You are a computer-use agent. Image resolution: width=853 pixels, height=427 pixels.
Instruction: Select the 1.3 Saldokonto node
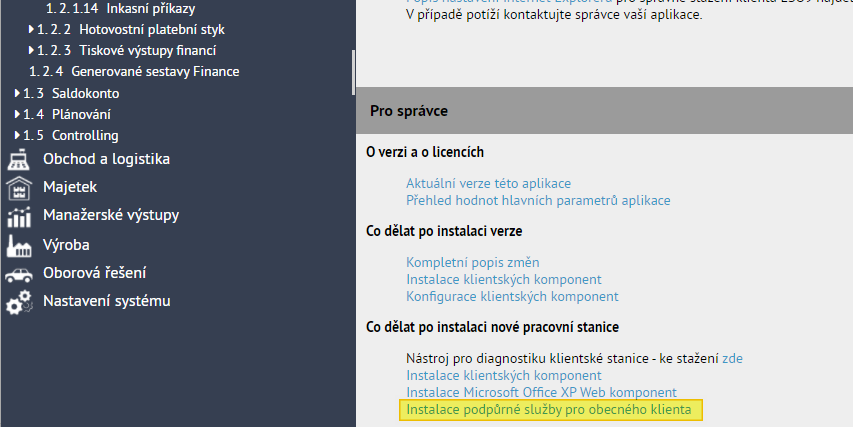pyautogui.click(x=71, y=93)
